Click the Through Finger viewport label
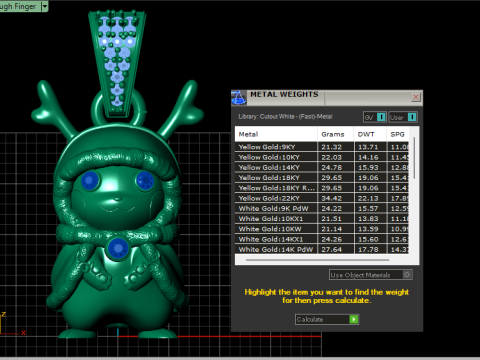This screenshot has width=480, height=360. pyautogui.click(x=18, y=6)
